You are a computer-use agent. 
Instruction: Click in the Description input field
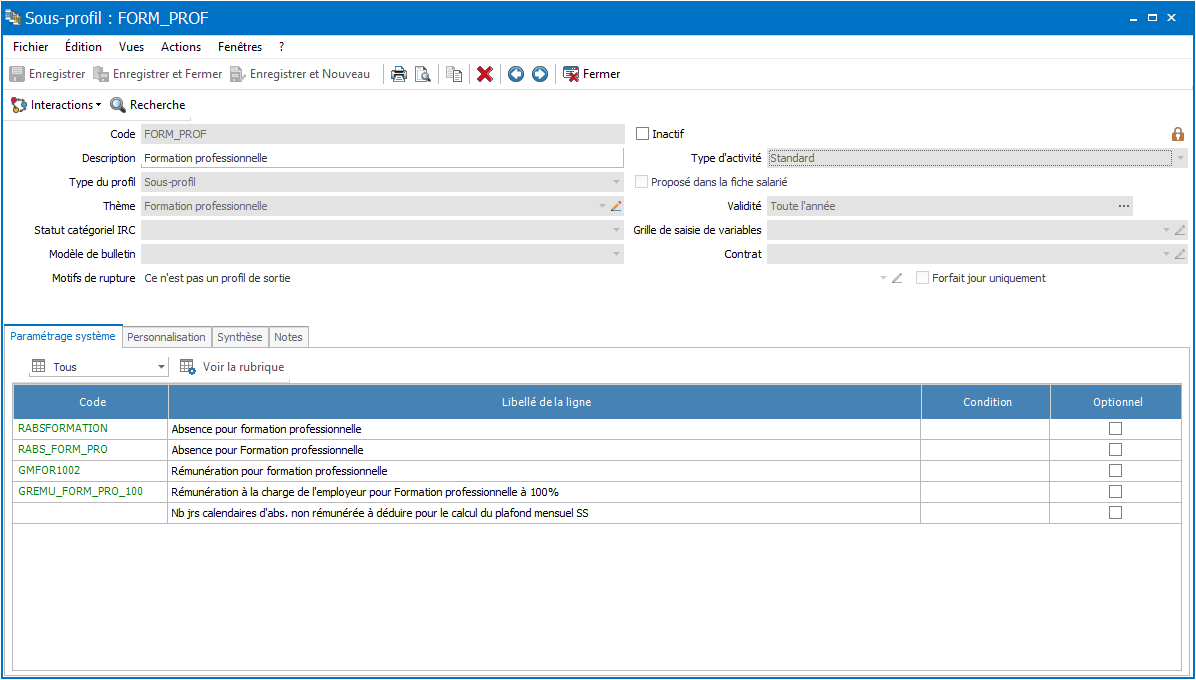(x=383, y=158)
